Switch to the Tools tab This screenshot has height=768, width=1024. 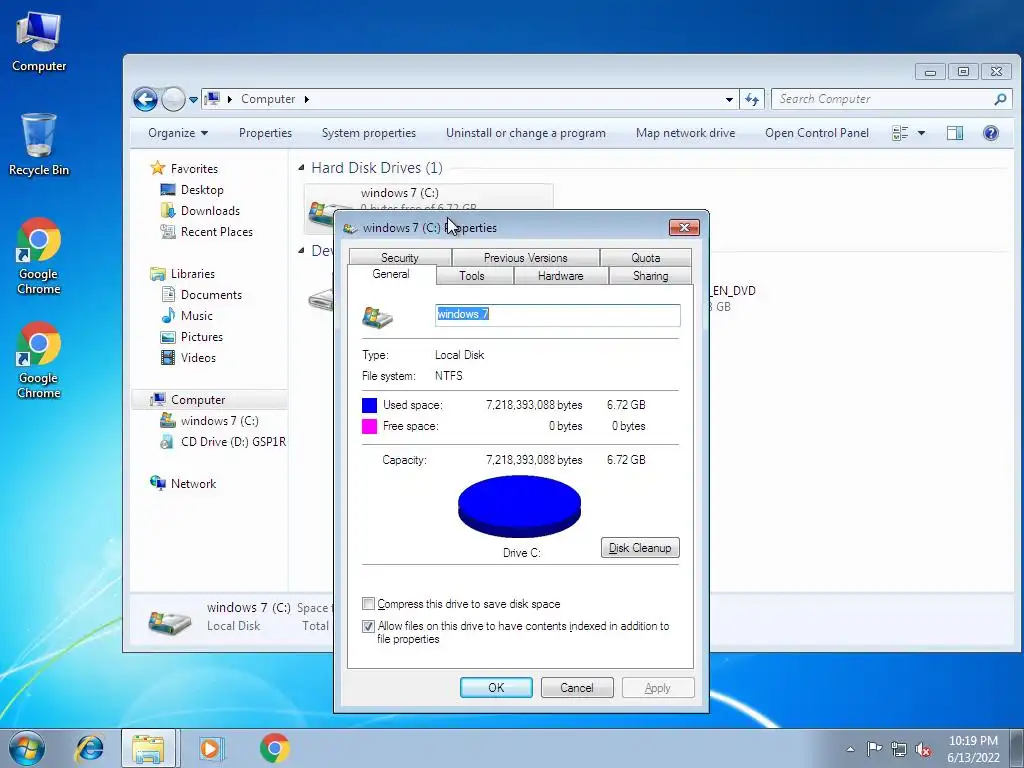[472, 276]
